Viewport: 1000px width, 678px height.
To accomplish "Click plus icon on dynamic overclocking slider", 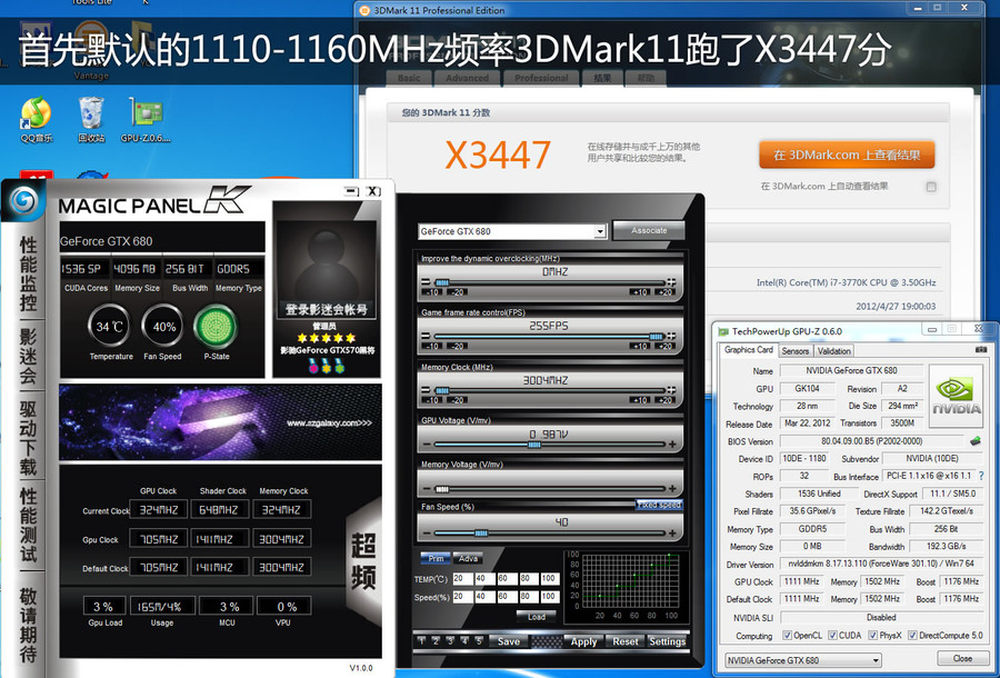I will [671, 282].
